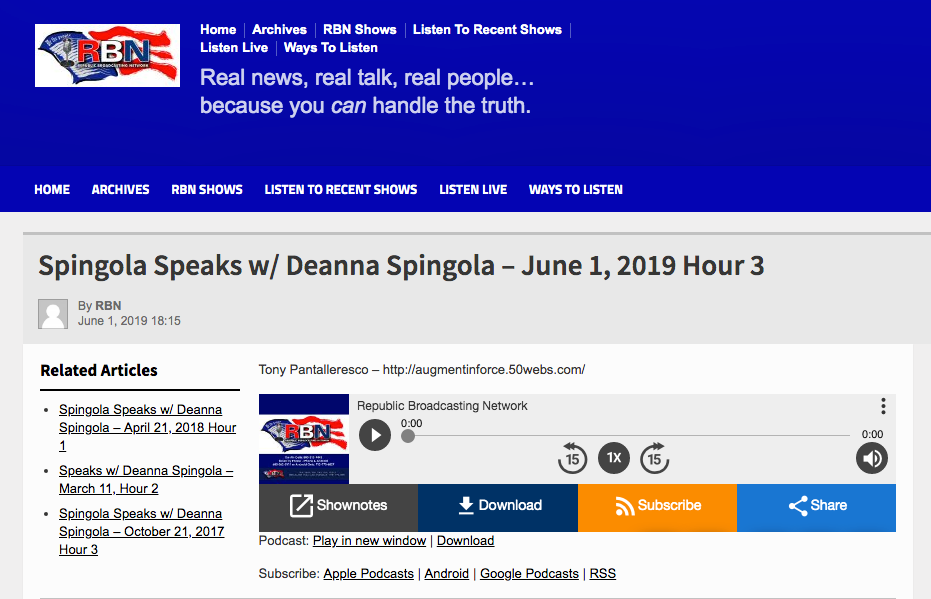
Task: Click the RBN author name link
Action: (x=108, y=306)
